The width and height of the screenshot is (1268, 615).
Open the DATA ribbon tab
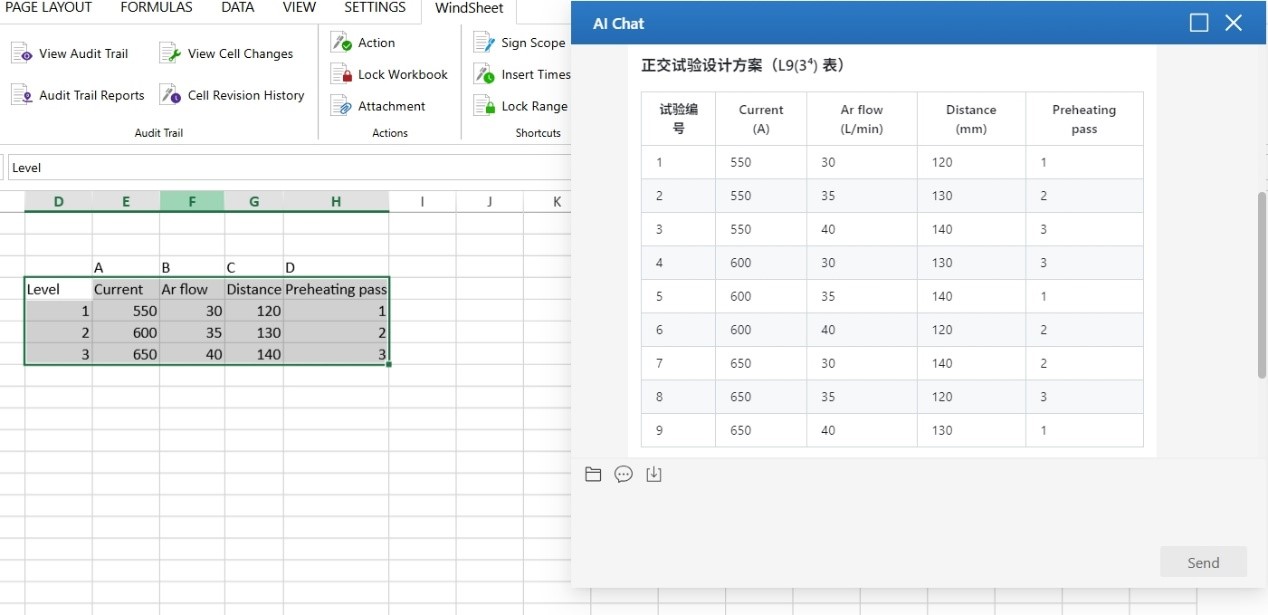coord(237,8)
